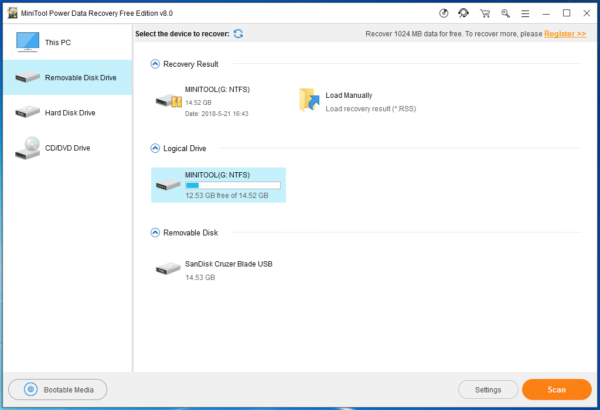
Task: Maximize the MiniTool window
Action: click(x=566, y=13)
